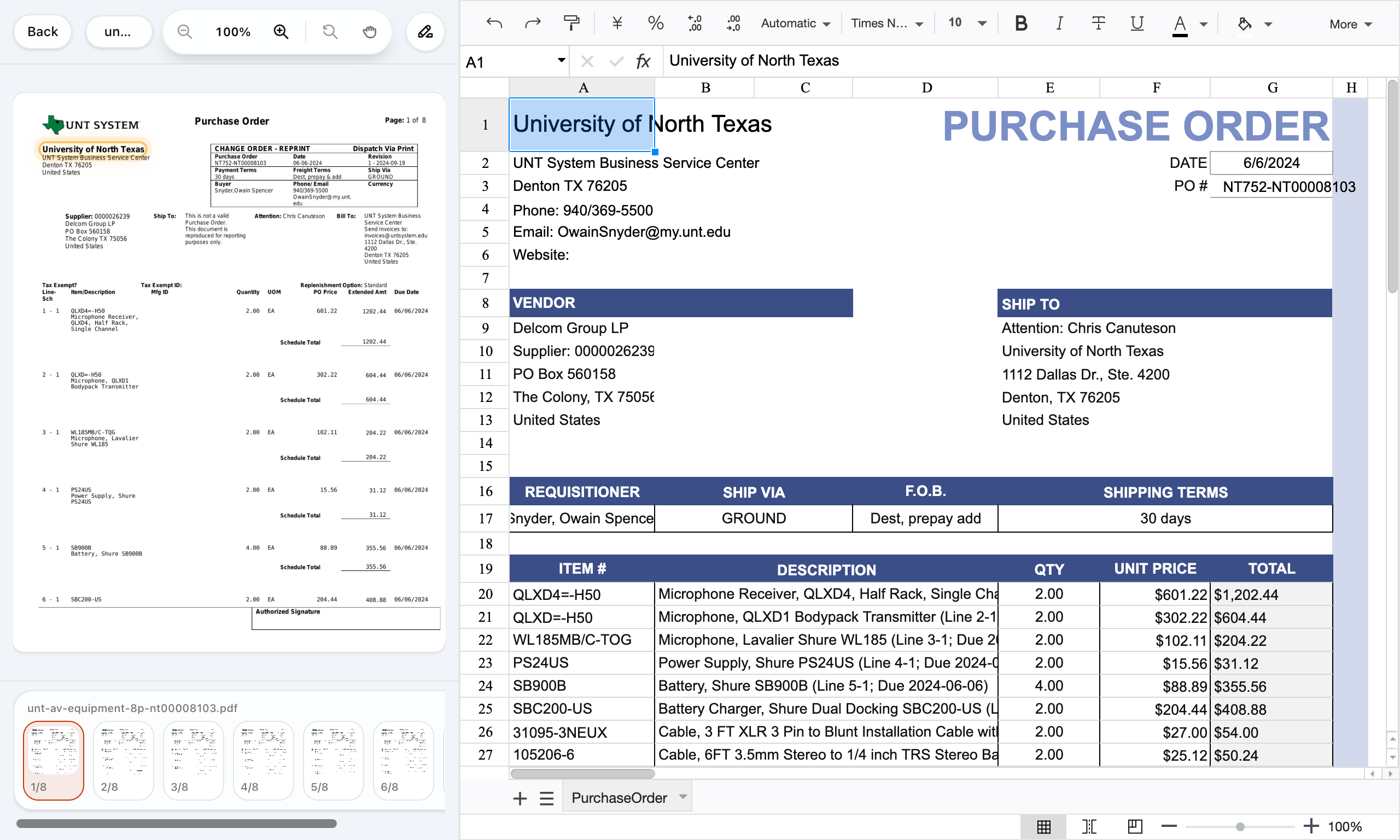
Task: Switch to normal grid view icon
Action: (x=1043, y=826)
